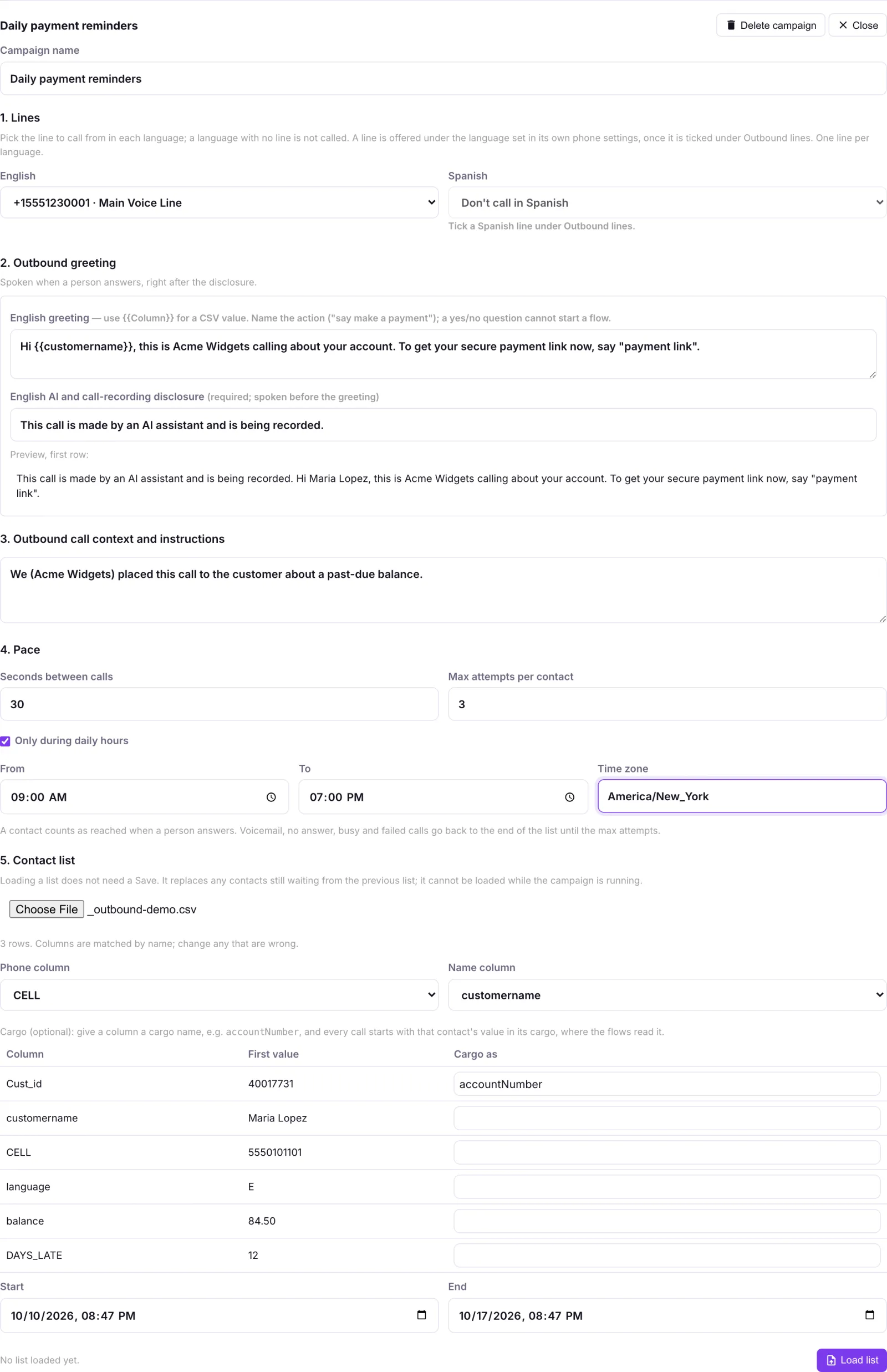The width and height of the screenshot is (887, 1372).
Task: Click the DAYS_LATE column name
Action: pyautogui.click(x=34, y=1256)
